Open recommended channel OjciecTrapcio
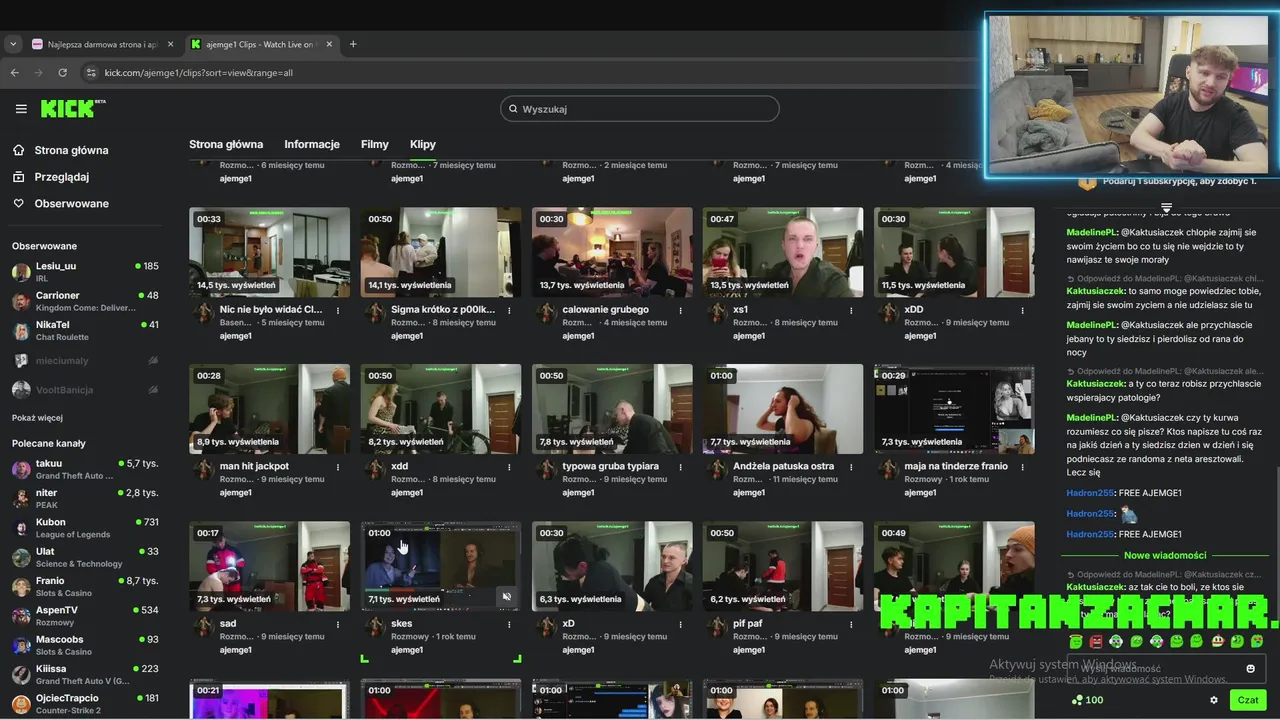The image size is (1280, 720). click(x=85, y=703)
